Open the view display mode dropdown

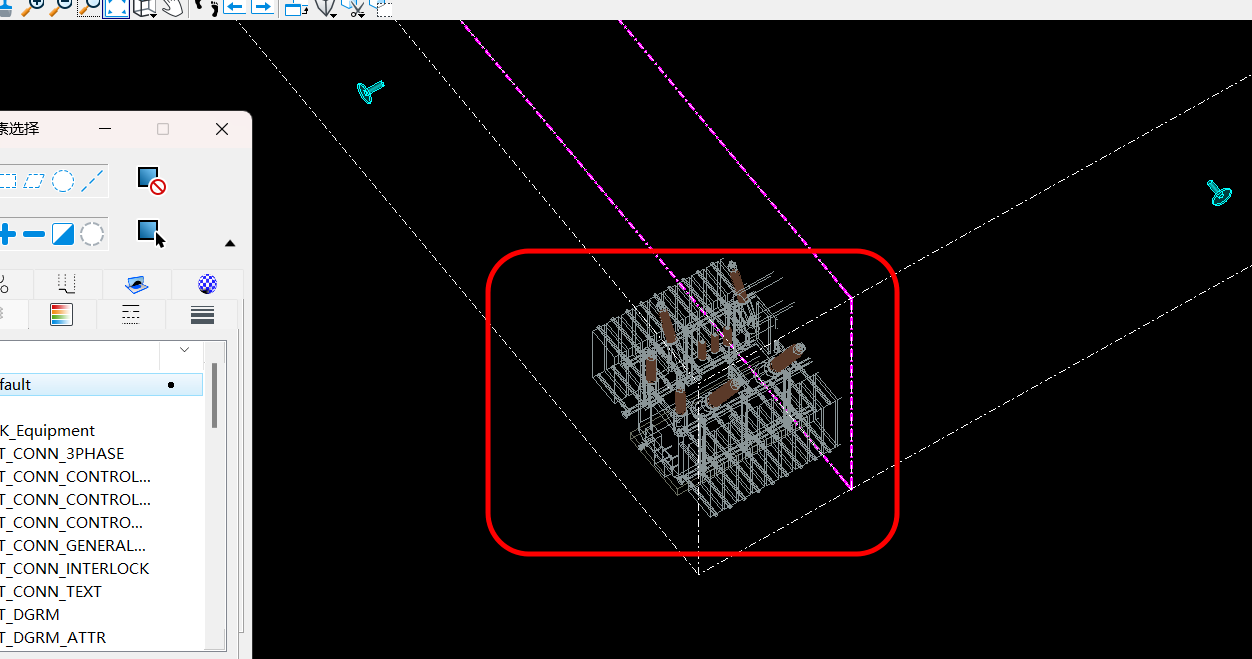[x=326, y=8]
